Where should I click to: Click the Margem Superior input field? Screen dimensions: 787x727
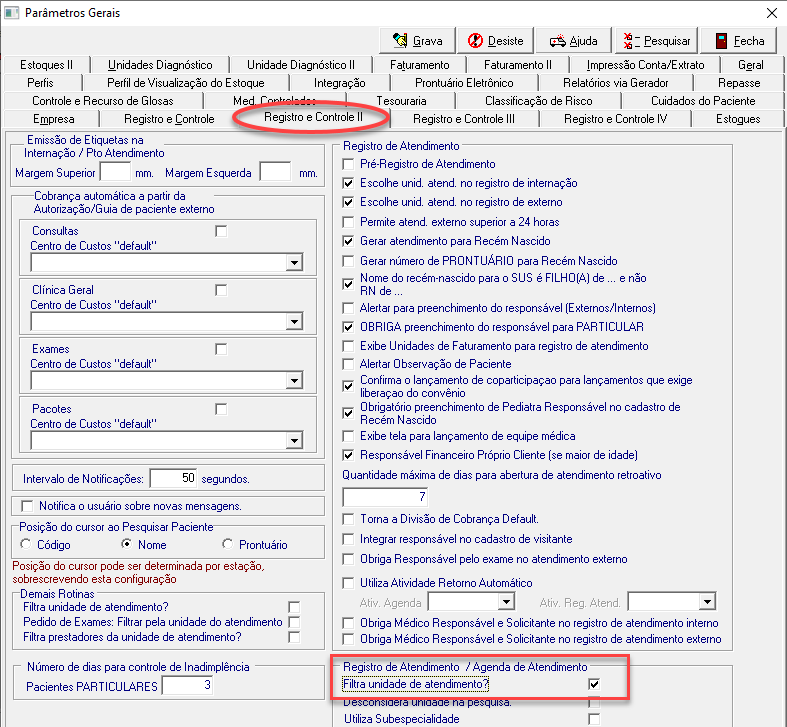(115, 172)
